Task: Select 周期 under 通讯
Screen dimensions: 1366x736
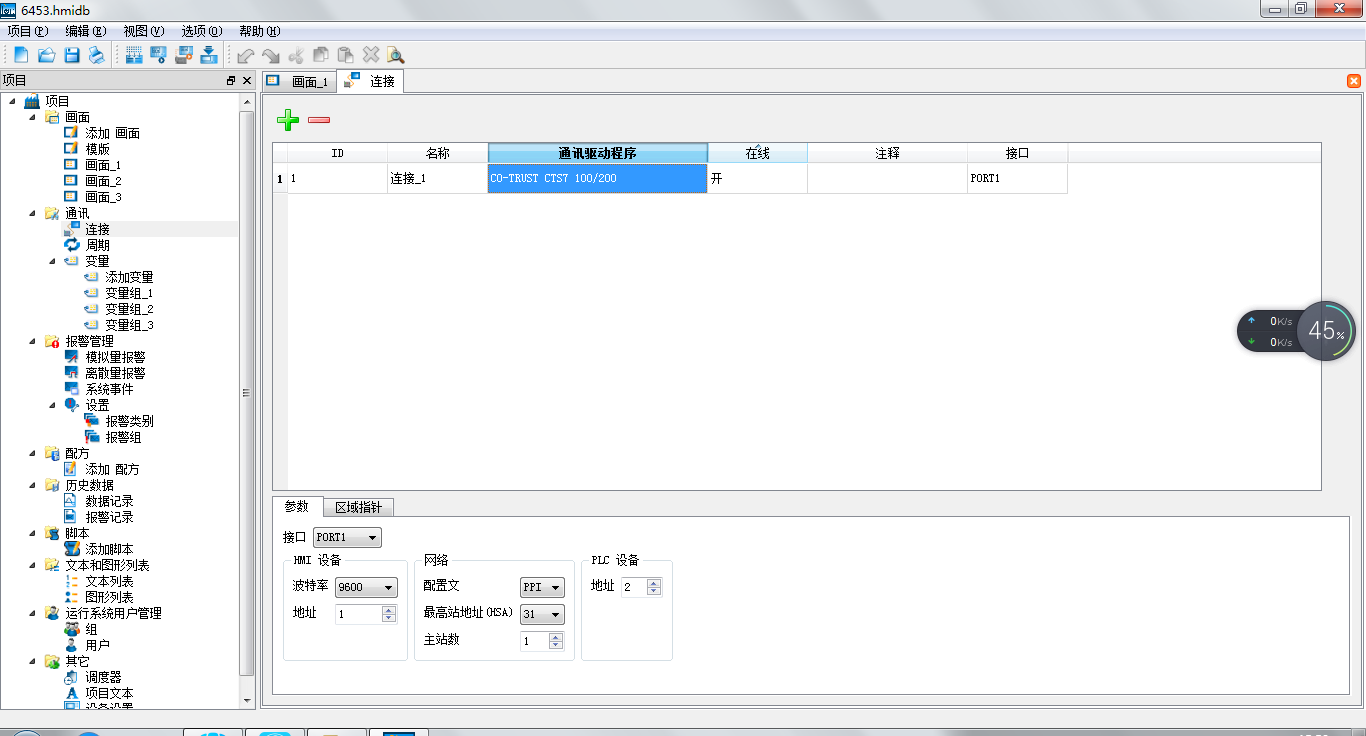Action: [97, 245]
